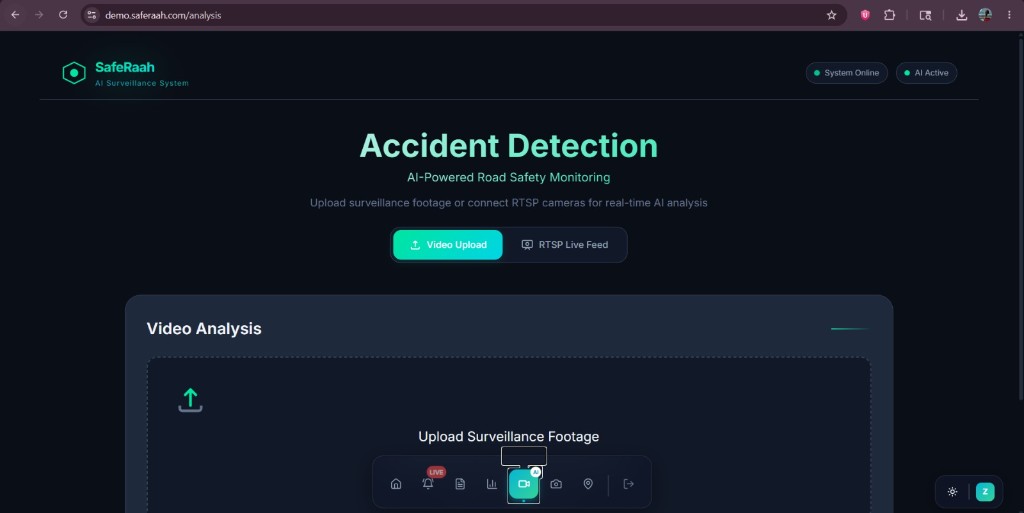Click AI-Powered Road Safety Monitoring subtitle
Image resolution: width=1024 pixels, height=513 pixels.
(x=509, y=177)
